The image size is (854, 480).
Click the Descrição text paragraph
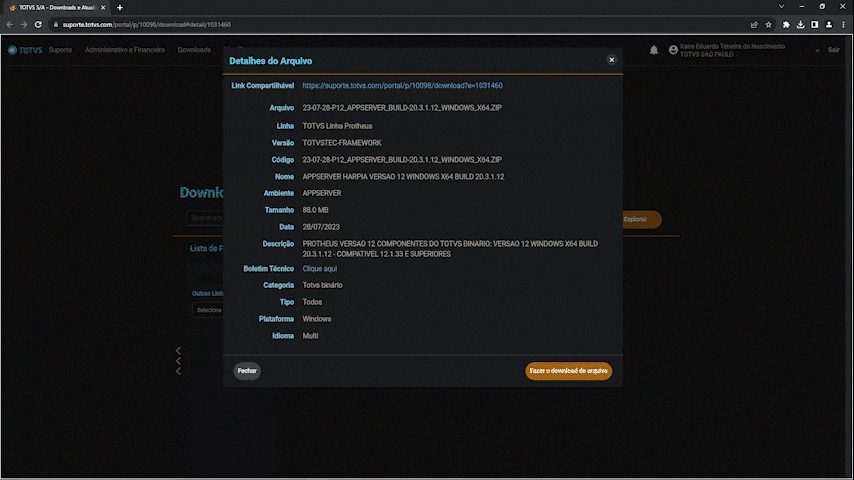450,248
